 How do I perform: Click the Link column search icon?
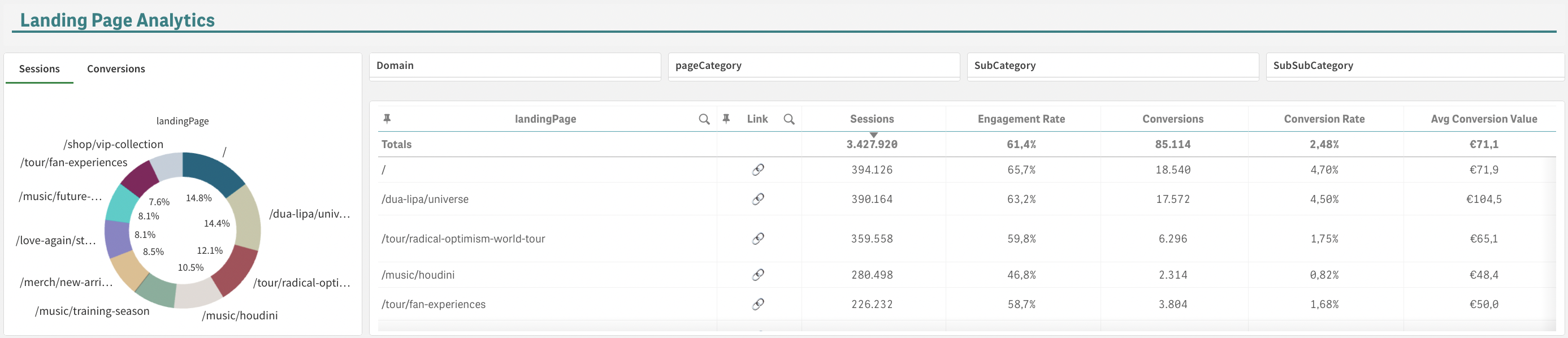(789, 119)
